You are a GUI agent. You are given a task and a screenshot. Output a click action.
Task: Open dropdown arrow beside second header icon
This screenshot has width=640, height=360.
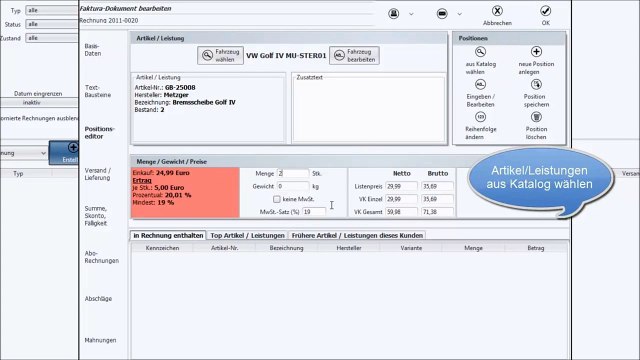point(459,14)
